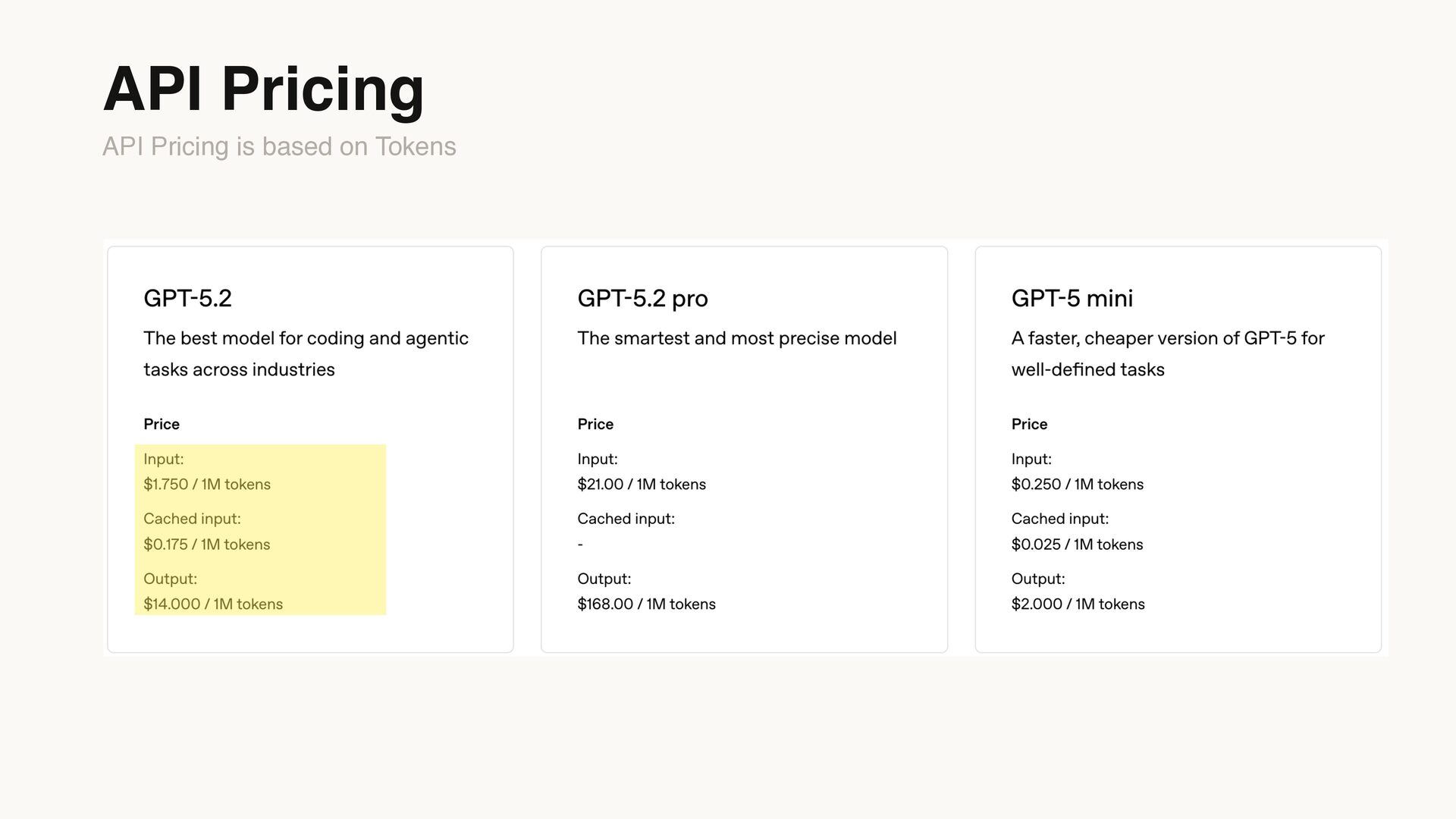The width and height of the screenshot is (1456, 819).
Task: Select the GPT-5.2 pro card heading
Action: point(642,298)
